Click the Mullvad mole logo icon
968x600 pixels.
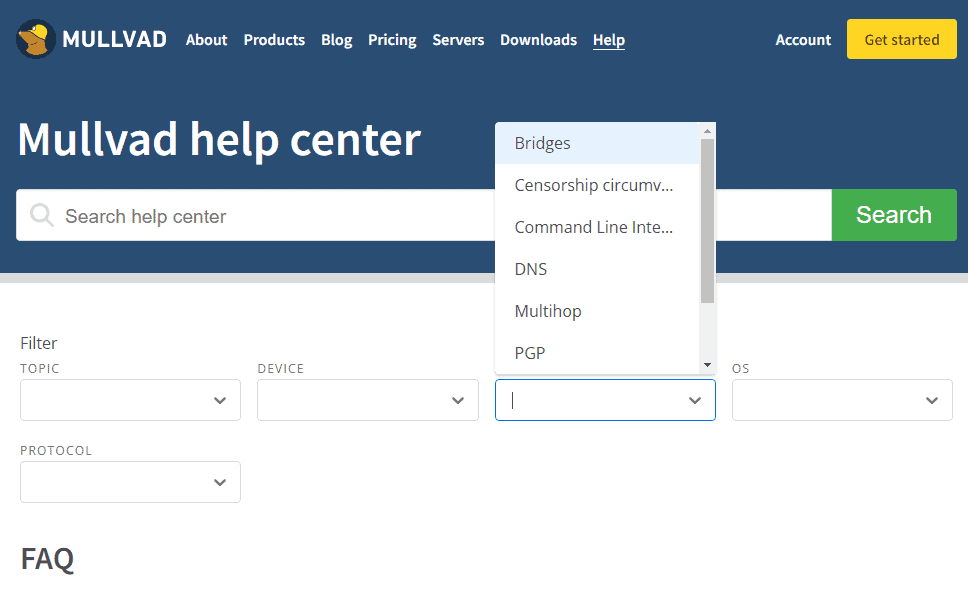[35, 39]
